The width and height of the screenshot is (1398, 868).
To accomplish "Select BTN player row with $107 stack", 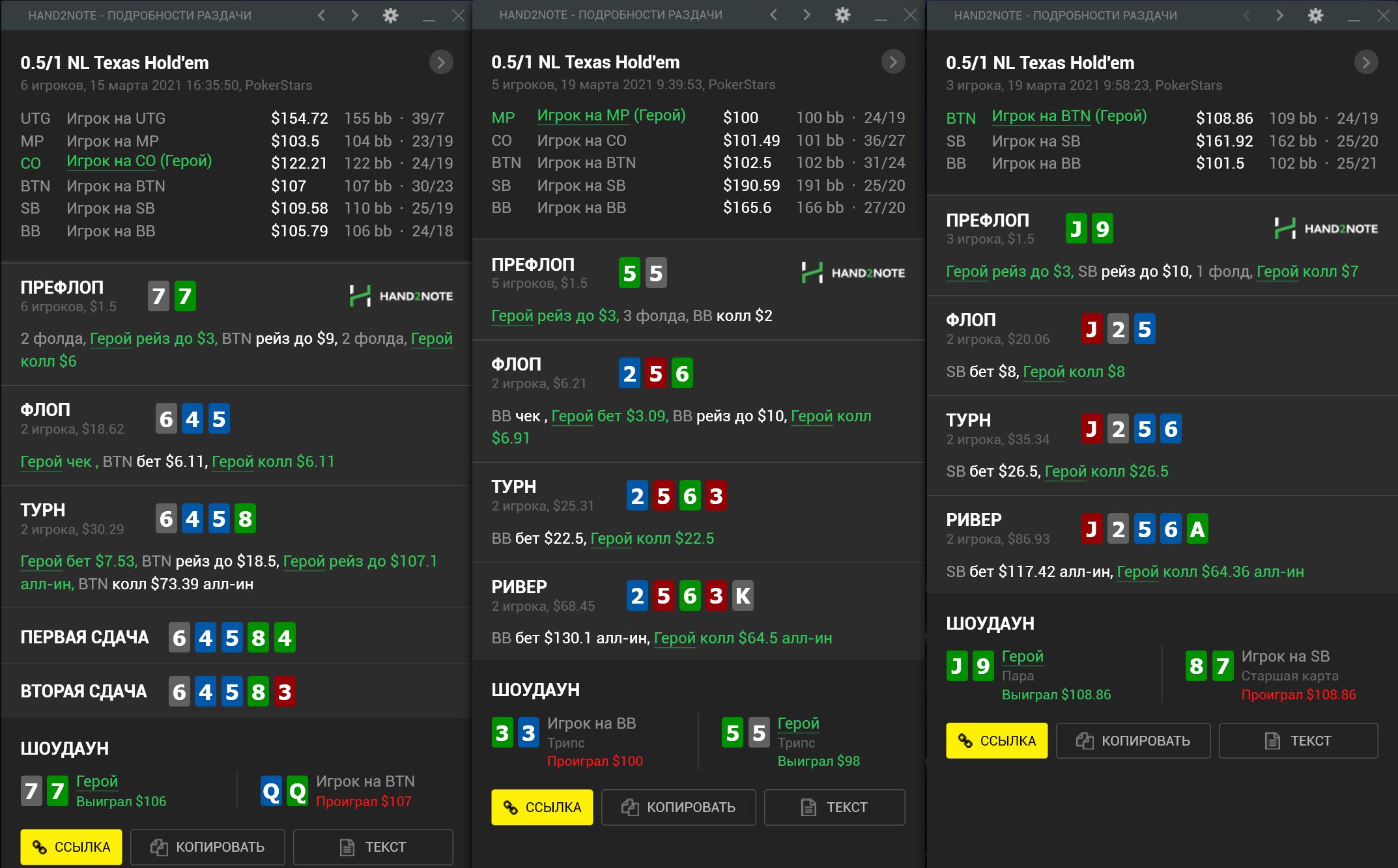I will [236, 186].
